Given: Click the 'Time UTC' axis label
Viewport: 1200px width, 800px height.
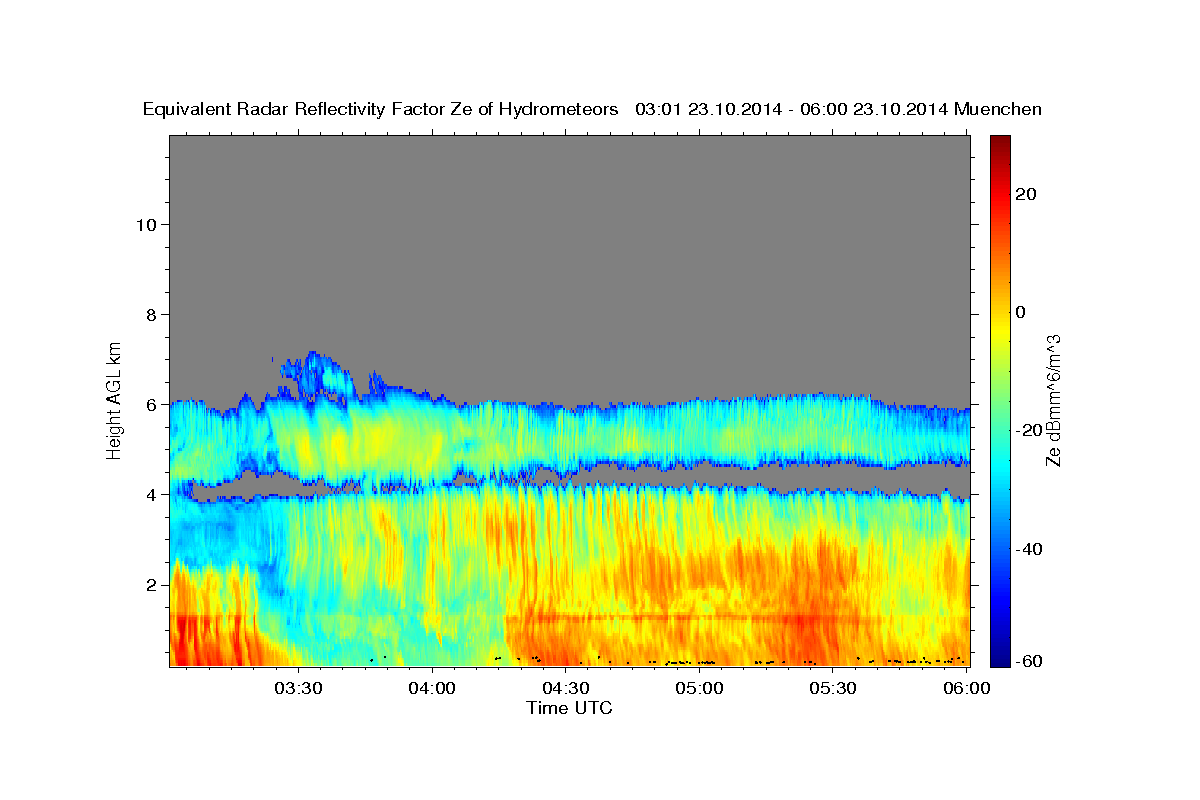Looking at the screenshot, I should pyautogui.click(x=569, y=708).
